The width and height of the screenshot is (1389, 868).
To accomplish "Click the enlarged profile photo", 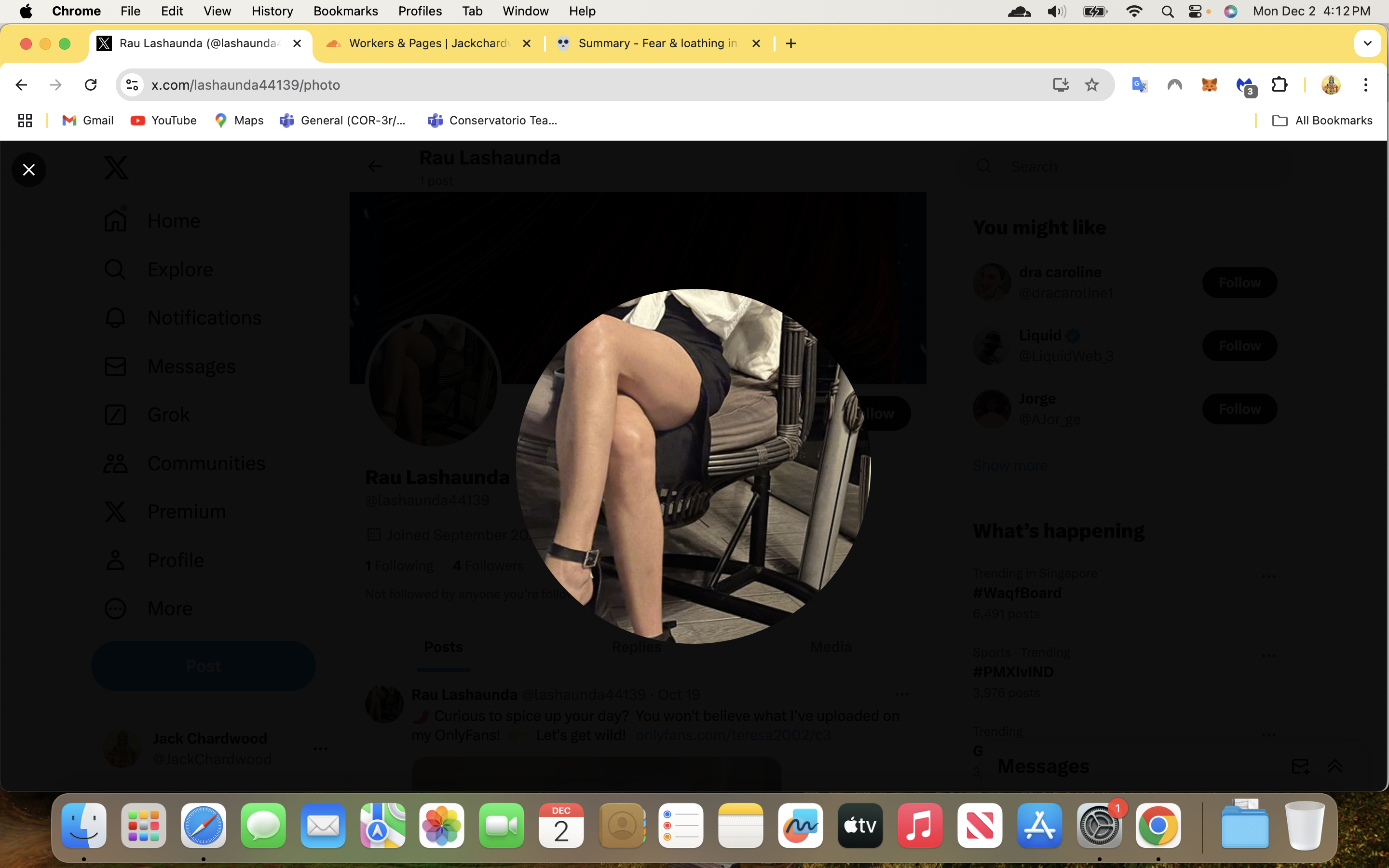I will tap(694, 466).
